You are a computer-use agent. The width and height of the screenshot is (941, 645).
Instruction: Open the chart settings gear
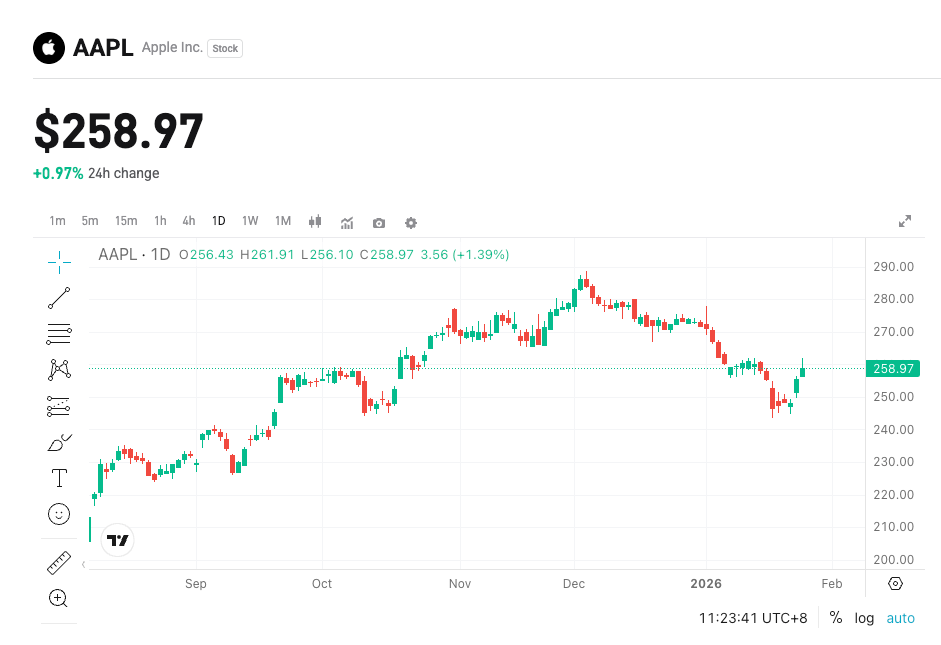click(410, 222)
